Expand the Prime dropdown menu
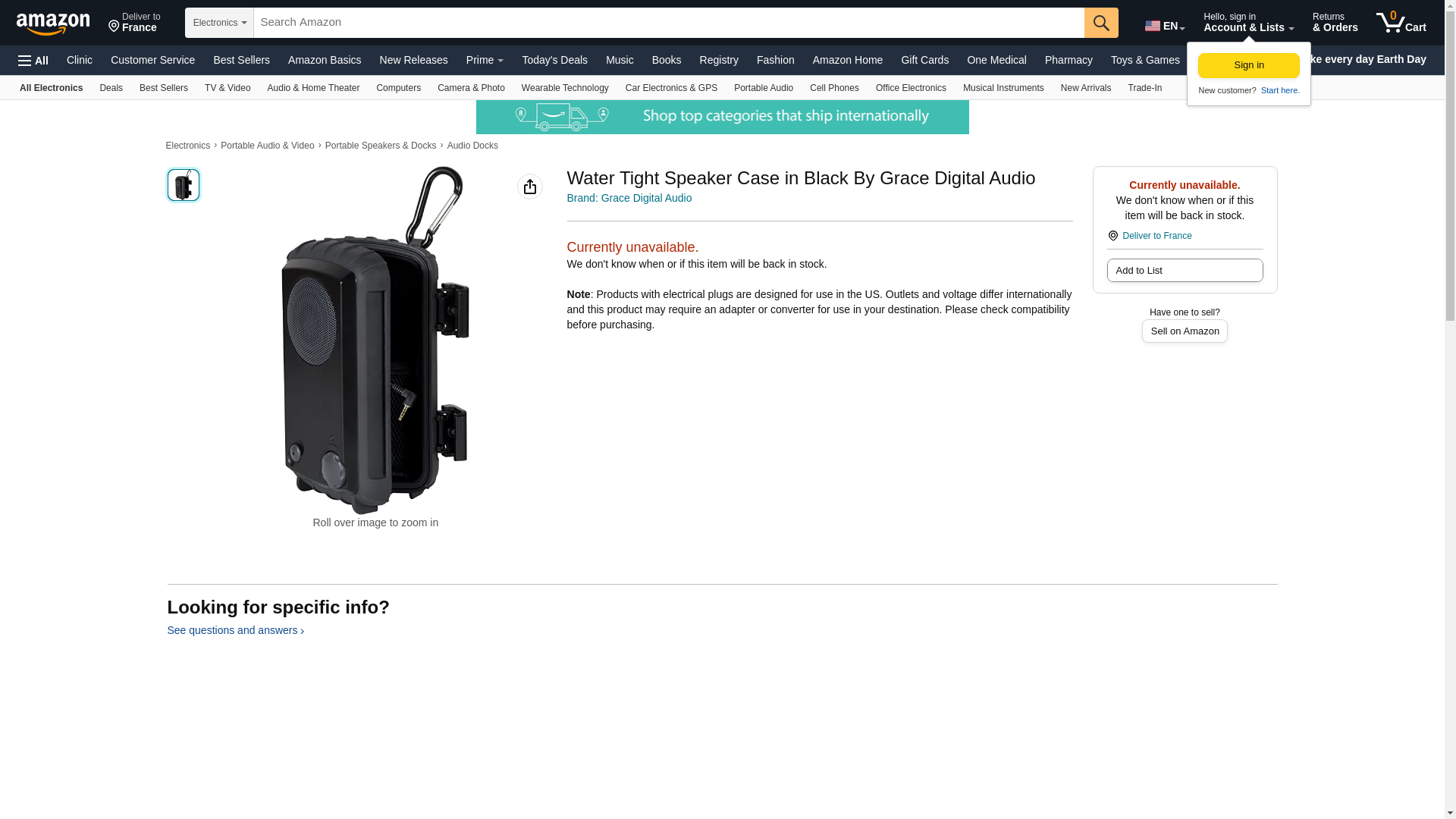The height and width of the screenshot is (819, 1456). pyautogui.click(x=485, y=60)
